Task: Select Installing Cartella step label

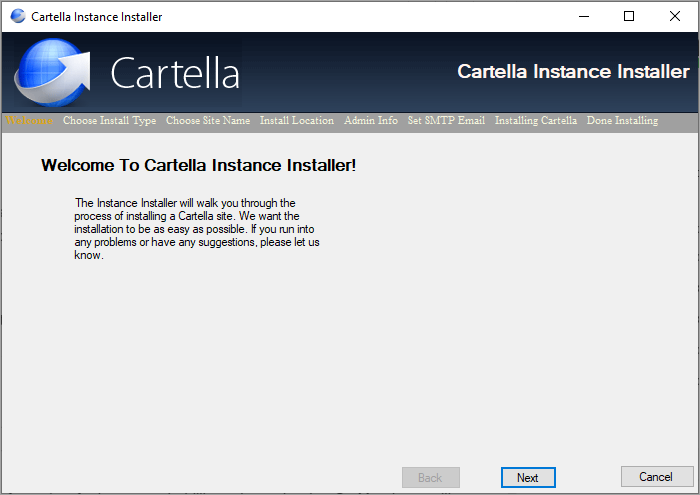Action: click(x=536, y=121)
